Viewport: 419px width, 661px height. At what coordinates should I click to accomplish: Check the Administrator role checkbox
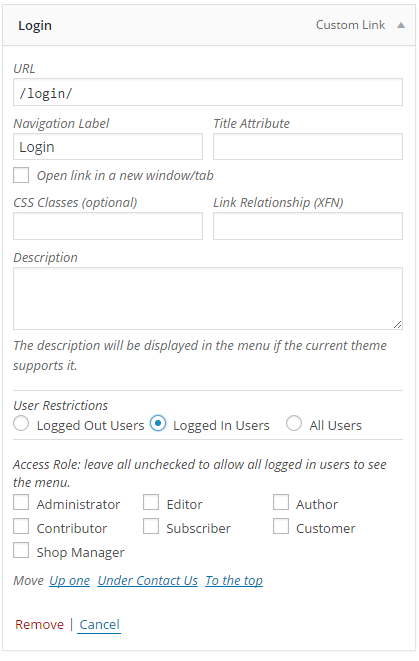pos(21,502)
